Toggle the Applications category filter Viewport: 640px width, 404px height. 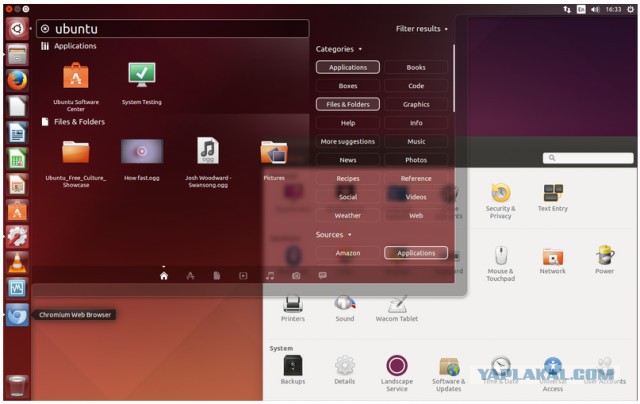coord(348,67)
